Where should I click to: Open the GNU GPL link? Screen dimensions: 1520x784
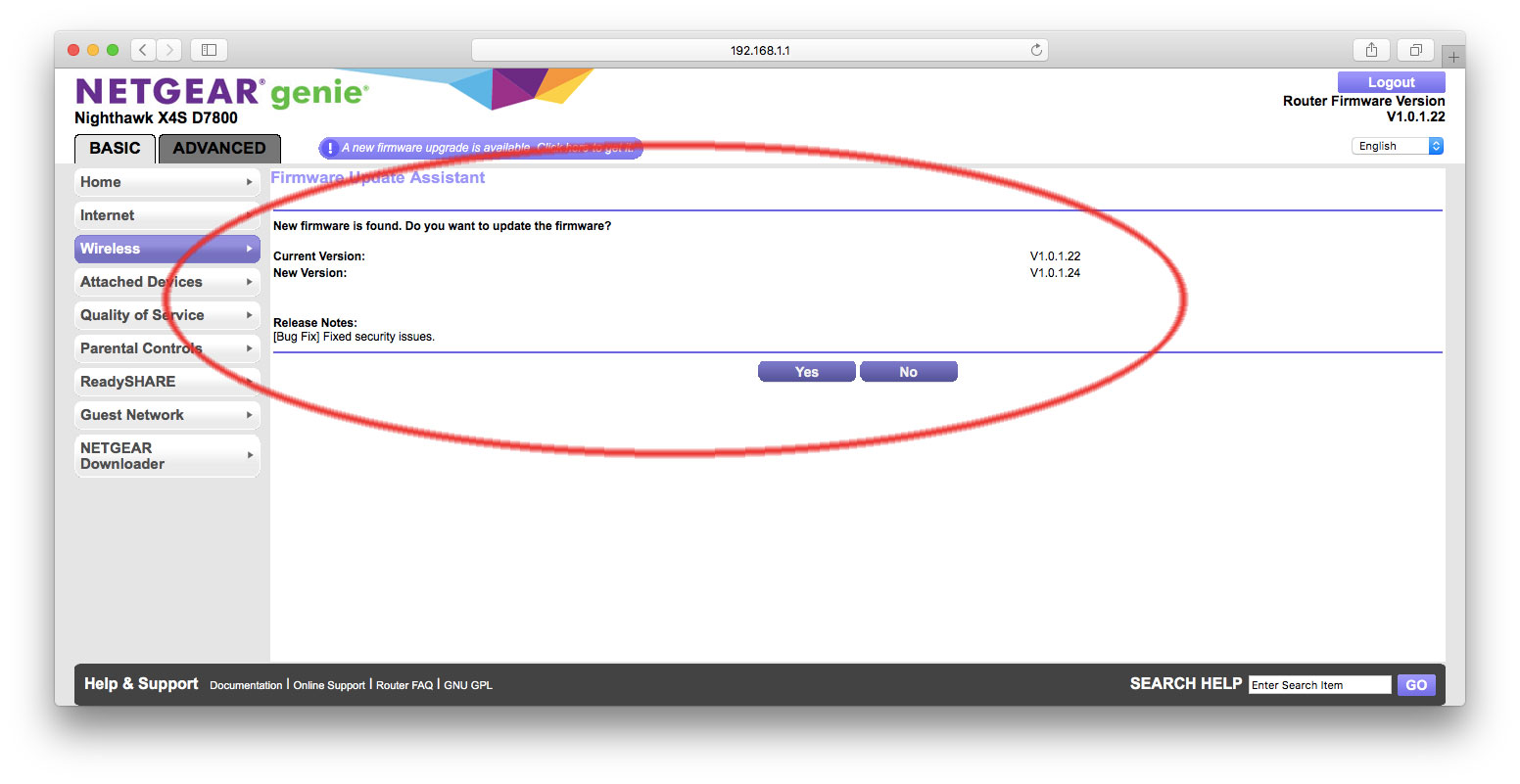click(x=468, y=685)
